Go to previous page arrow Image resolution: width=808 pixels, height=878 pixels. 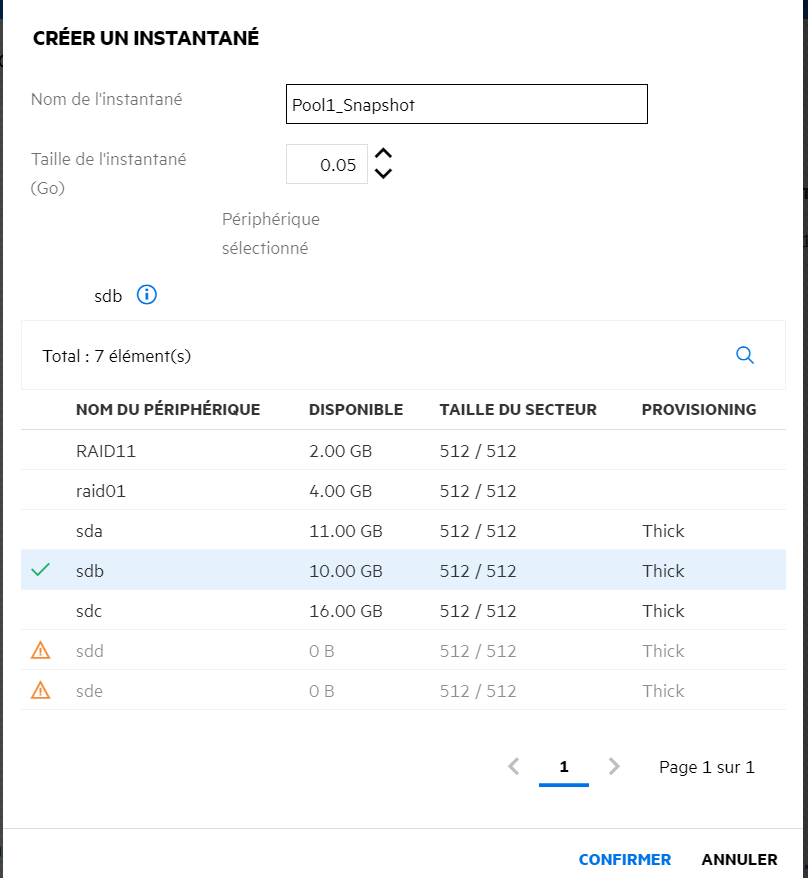[514, 767]
